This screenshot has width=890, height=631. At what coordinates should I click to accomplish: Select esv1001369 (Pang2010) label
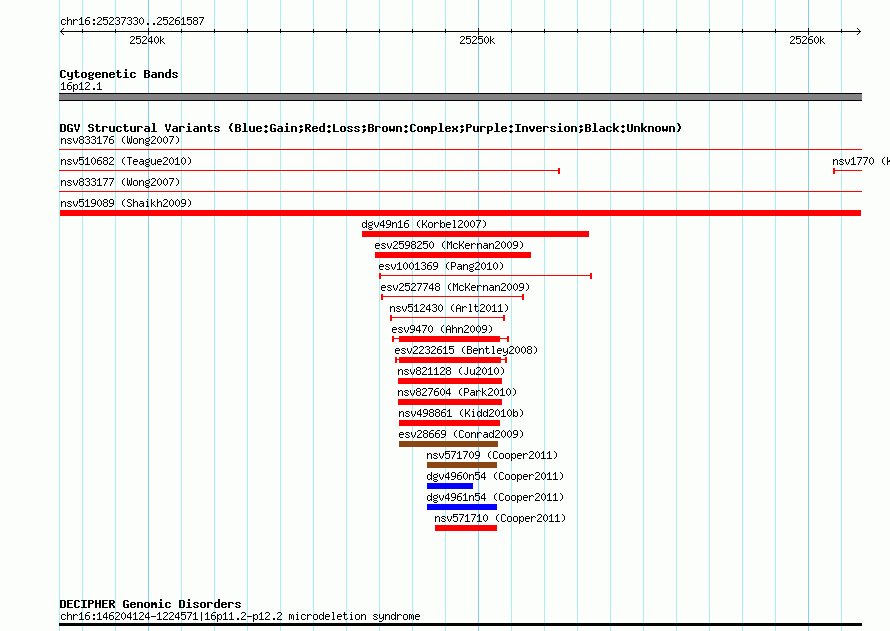(x=441, y=266)
